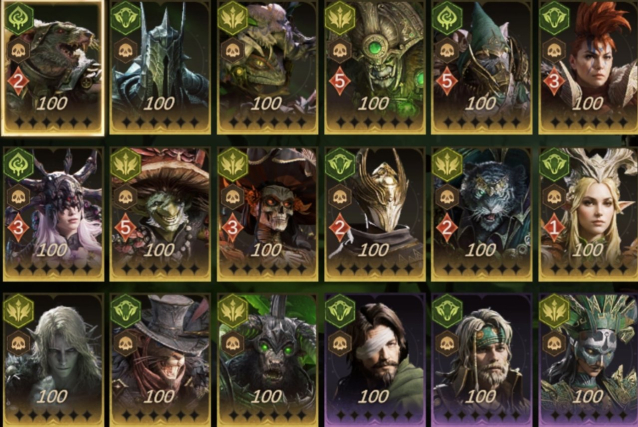The height and width of the screenshot is (427, 638).
Task: Select the red-haired woman hero card
Action: click(x=588, y=67)
